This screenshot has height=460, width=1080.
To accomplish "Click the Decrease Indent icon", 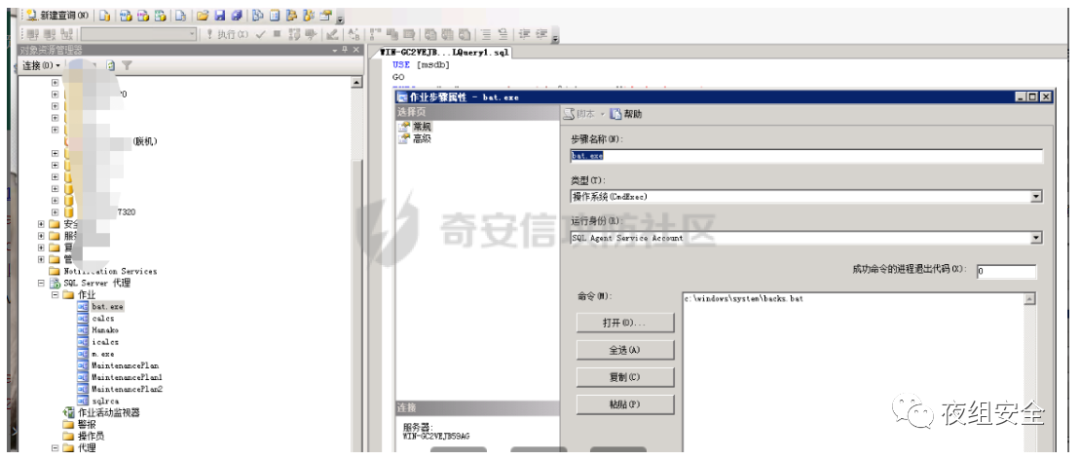I will tap(524, 34).
